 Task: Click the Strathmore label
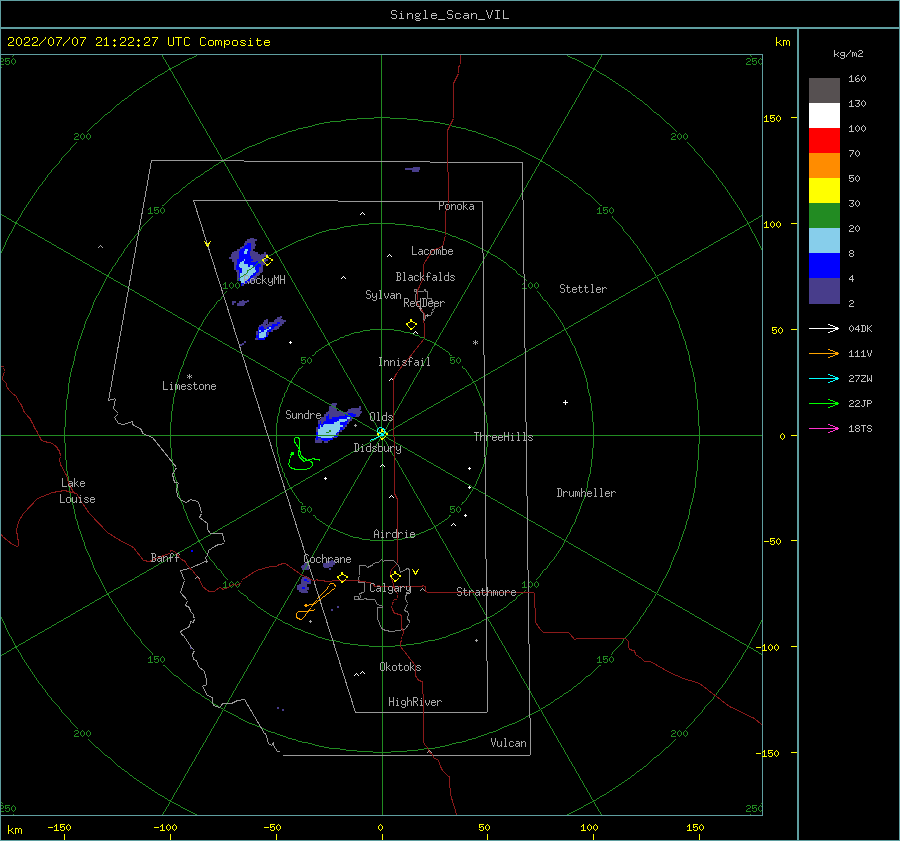coord(486,592)
